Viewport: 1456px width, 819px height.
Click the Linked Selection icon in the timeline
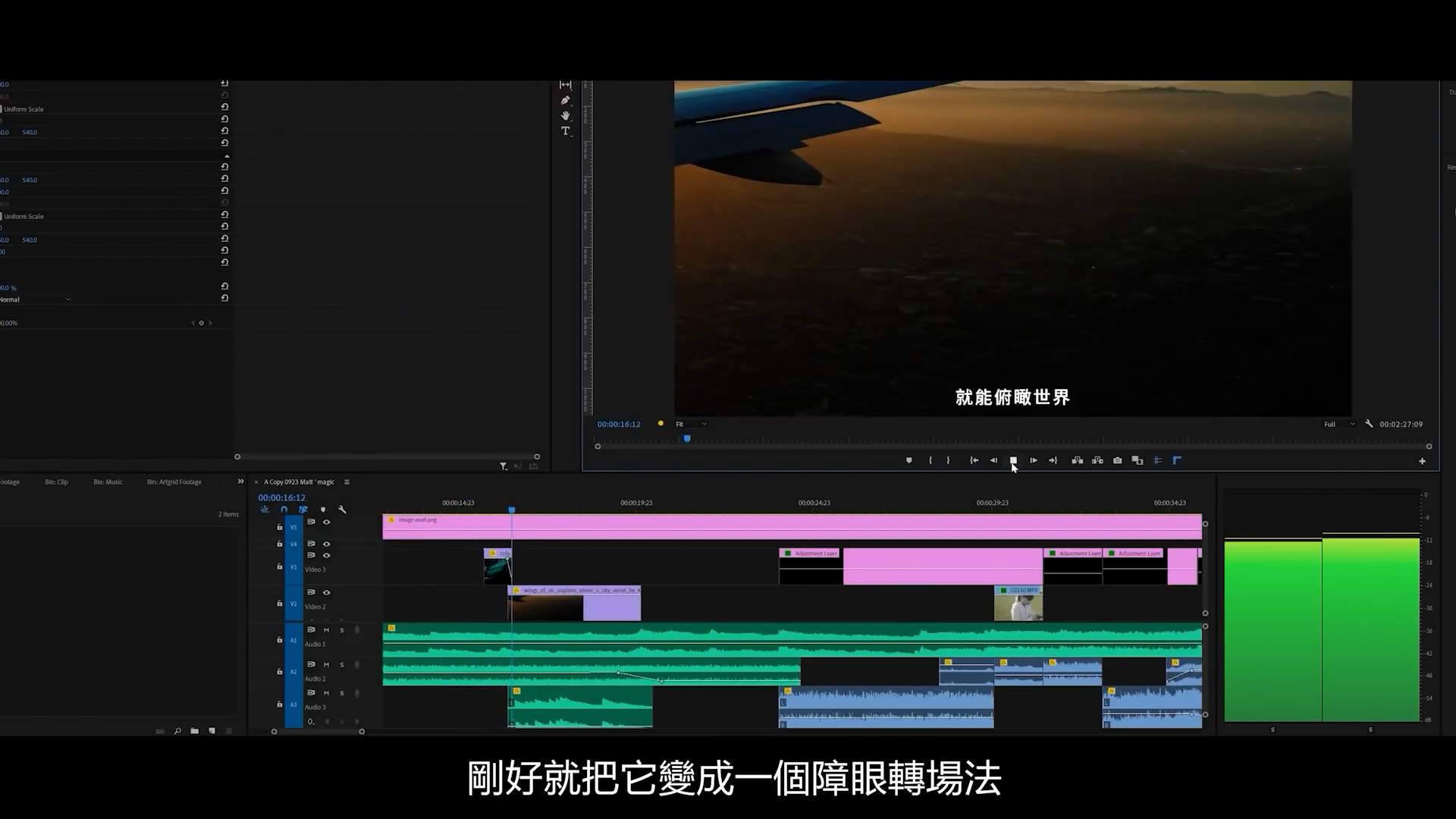tap(303, 510)
